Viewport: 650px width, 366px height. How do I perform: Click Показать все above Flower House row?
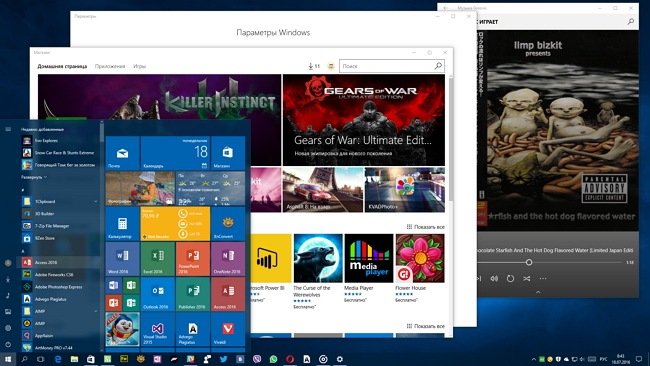pyautogui.click(x=426, y=227)
